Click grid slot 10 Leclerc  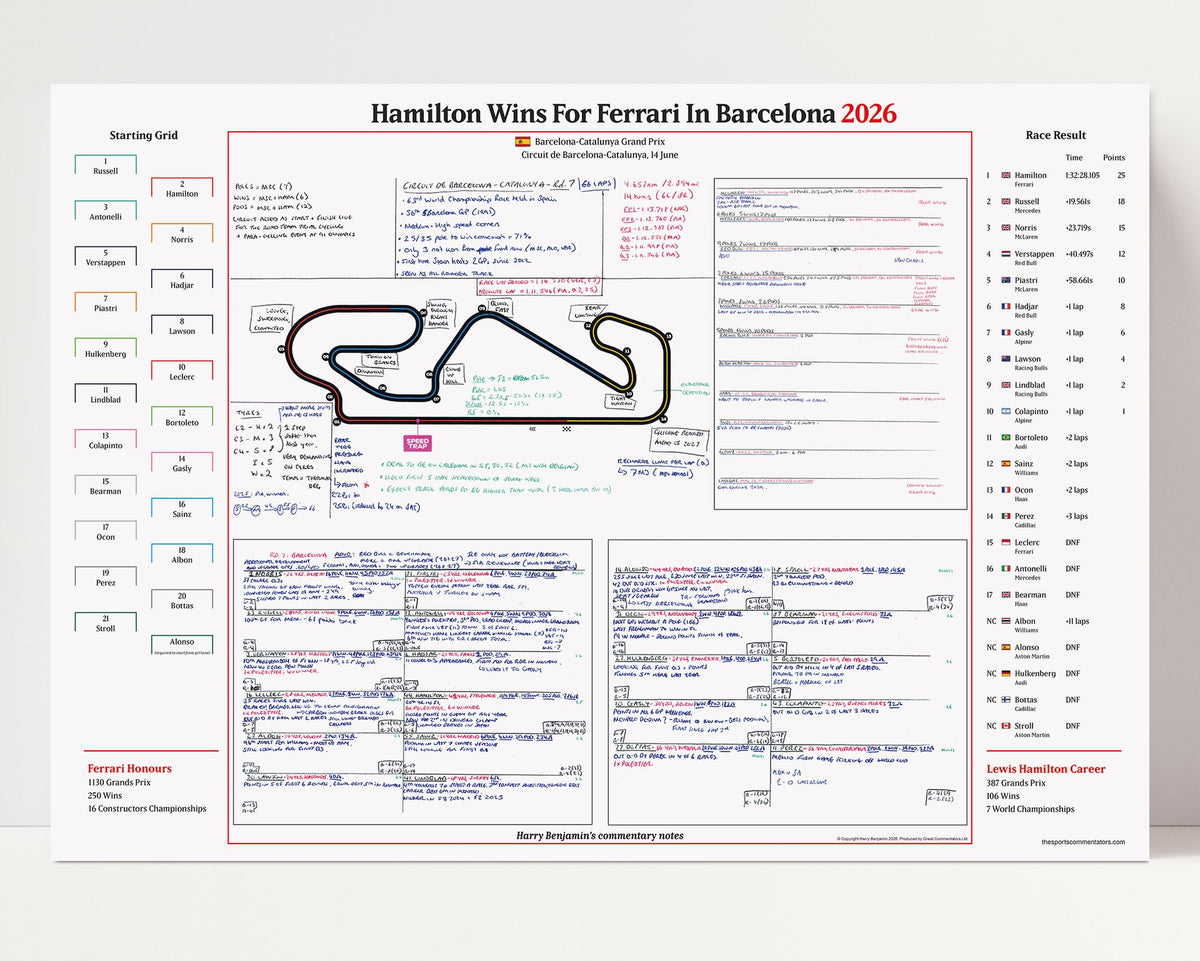pyautogui.click(x=182, y=372)
